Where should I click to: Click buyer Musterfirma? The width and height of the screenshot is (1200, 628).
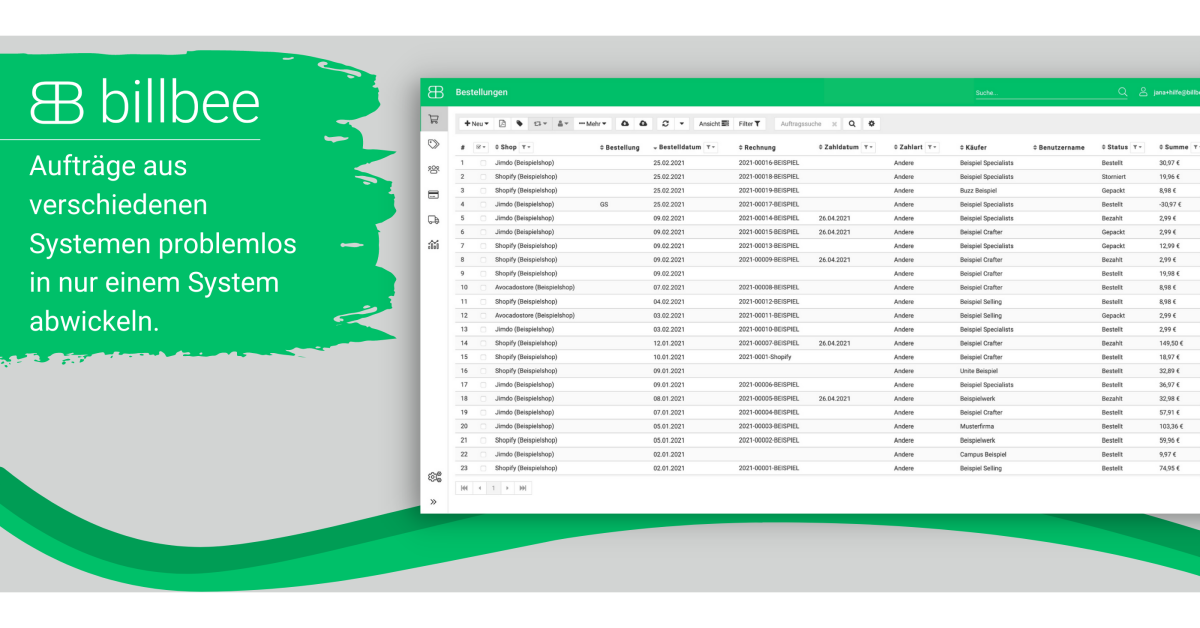(x=978, y=426)
